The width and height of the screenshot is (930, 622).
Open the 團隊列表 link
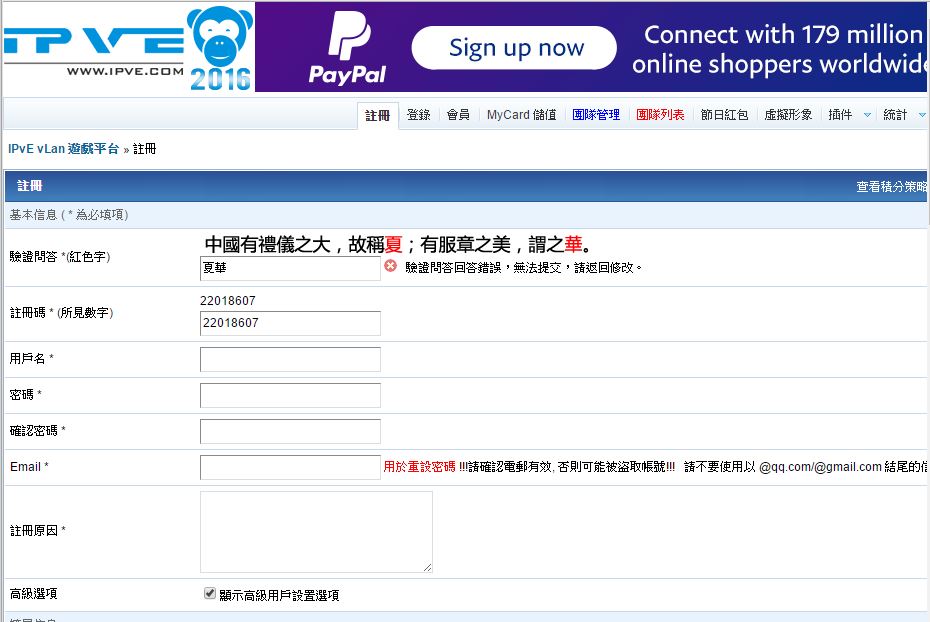tap(660, 114)
